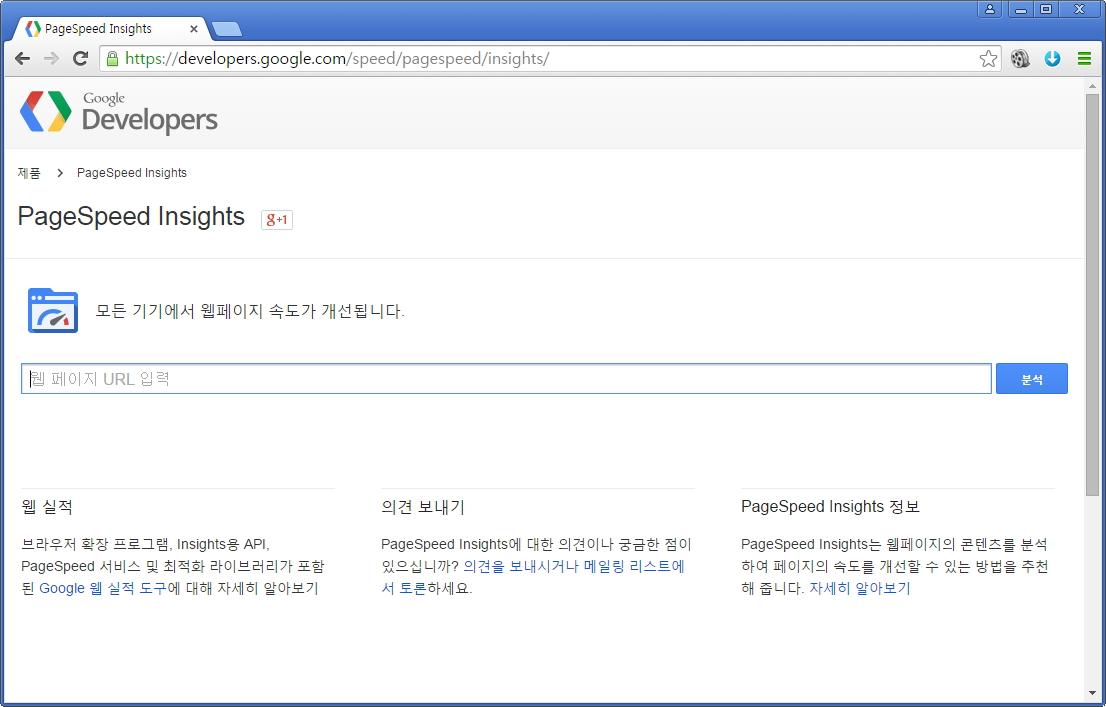Reload the page with the refresh icon
1106x707 pixels.
coord(81,59)
